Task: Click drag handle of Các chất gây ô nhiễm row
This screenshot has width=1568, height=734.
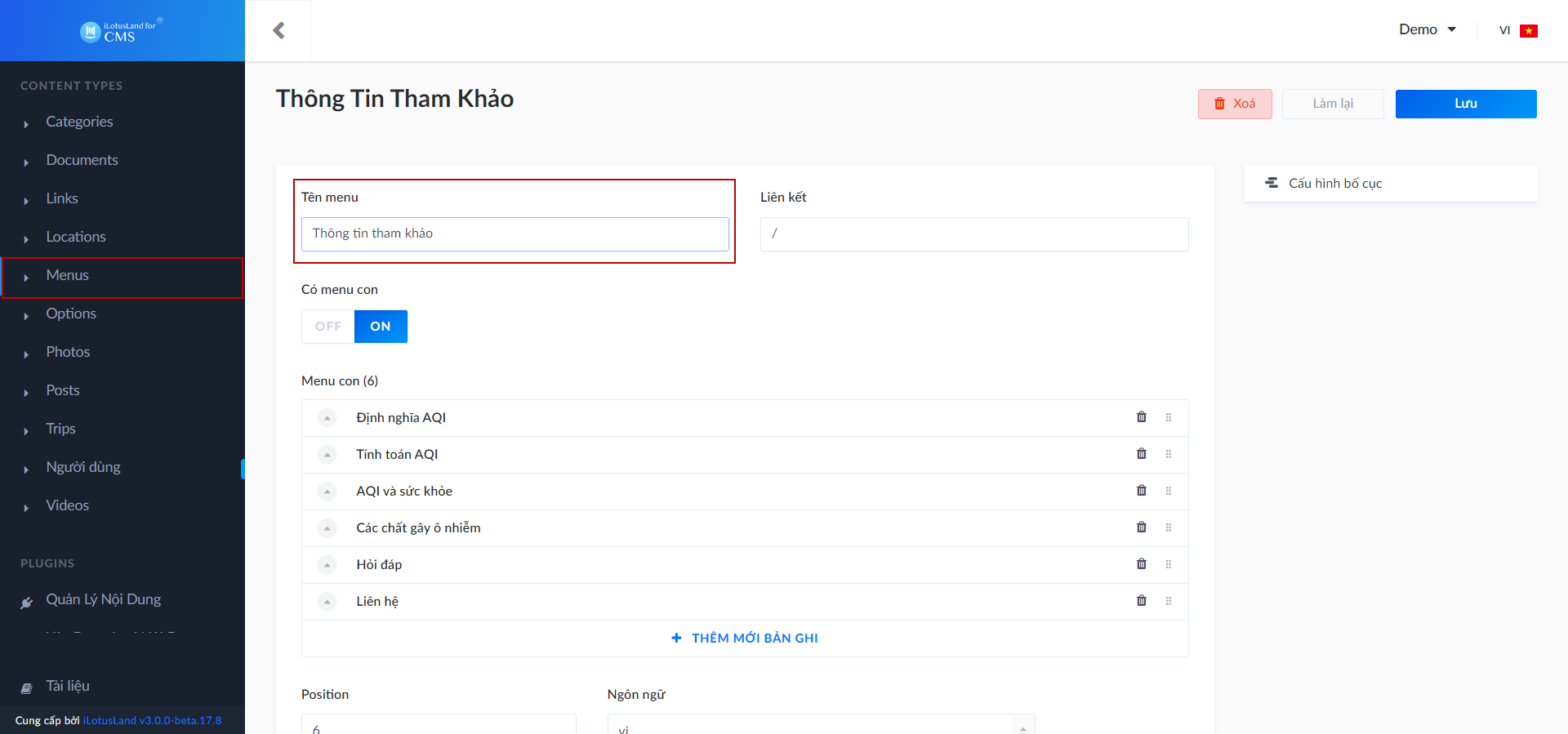Action: [x=1169, y=527]
